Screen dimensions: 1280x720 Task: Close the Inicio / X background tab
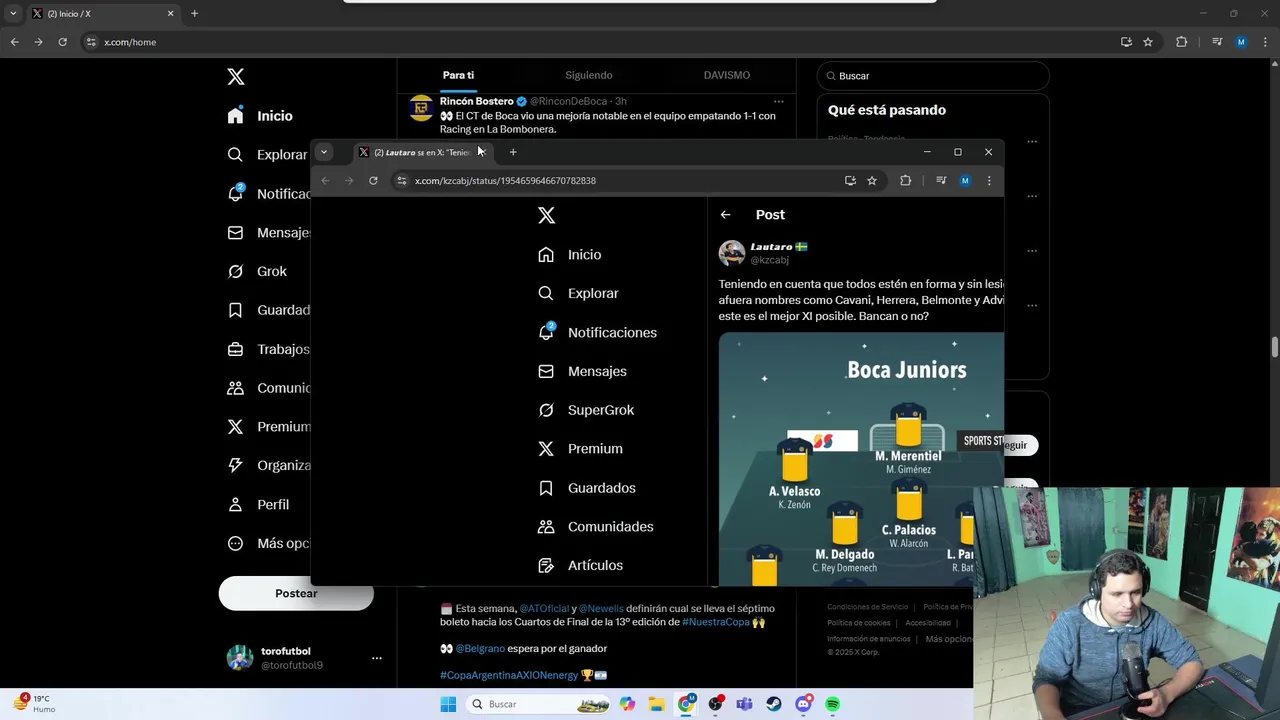coord(170,14)
